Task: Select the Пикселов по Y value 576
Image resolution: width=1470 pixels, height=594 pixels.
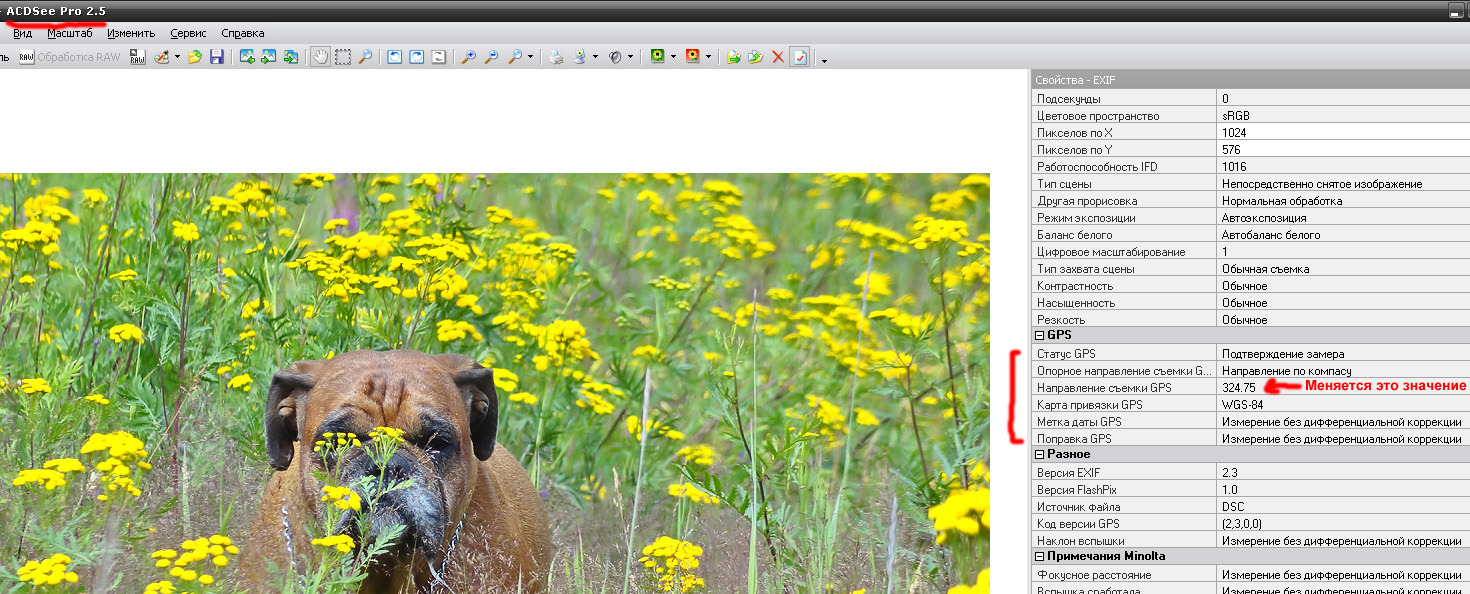Action: click(x=1231, y=149)
